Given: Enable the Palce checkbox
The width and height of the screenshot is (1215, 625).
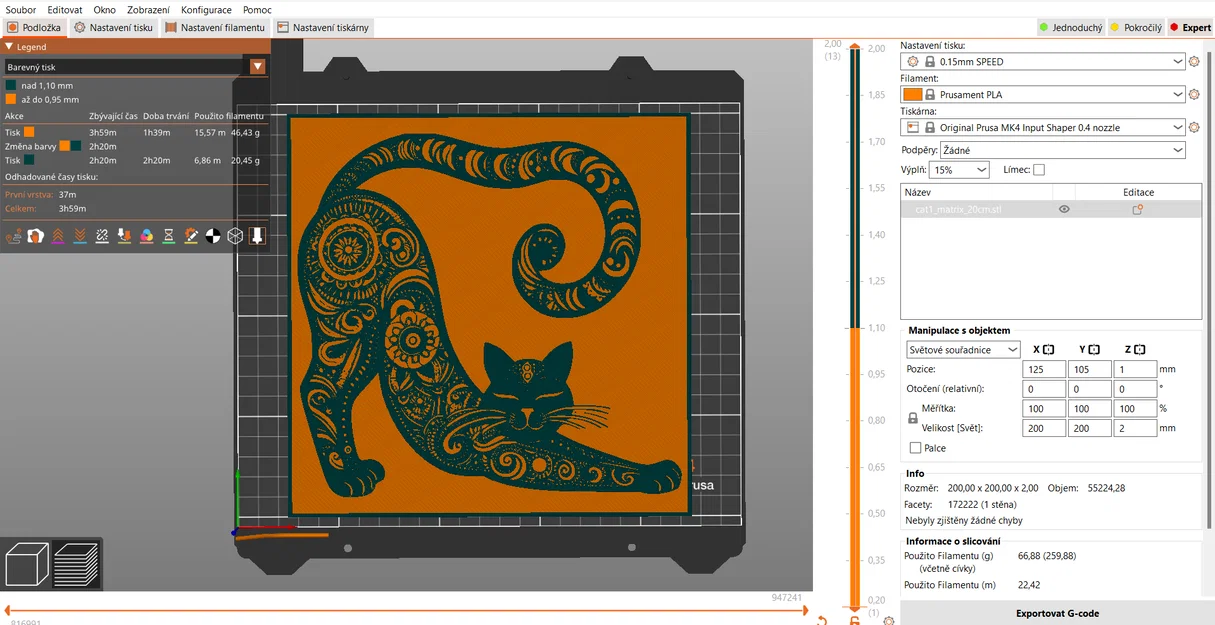Looking at the screenshot, I should (915, 448).
